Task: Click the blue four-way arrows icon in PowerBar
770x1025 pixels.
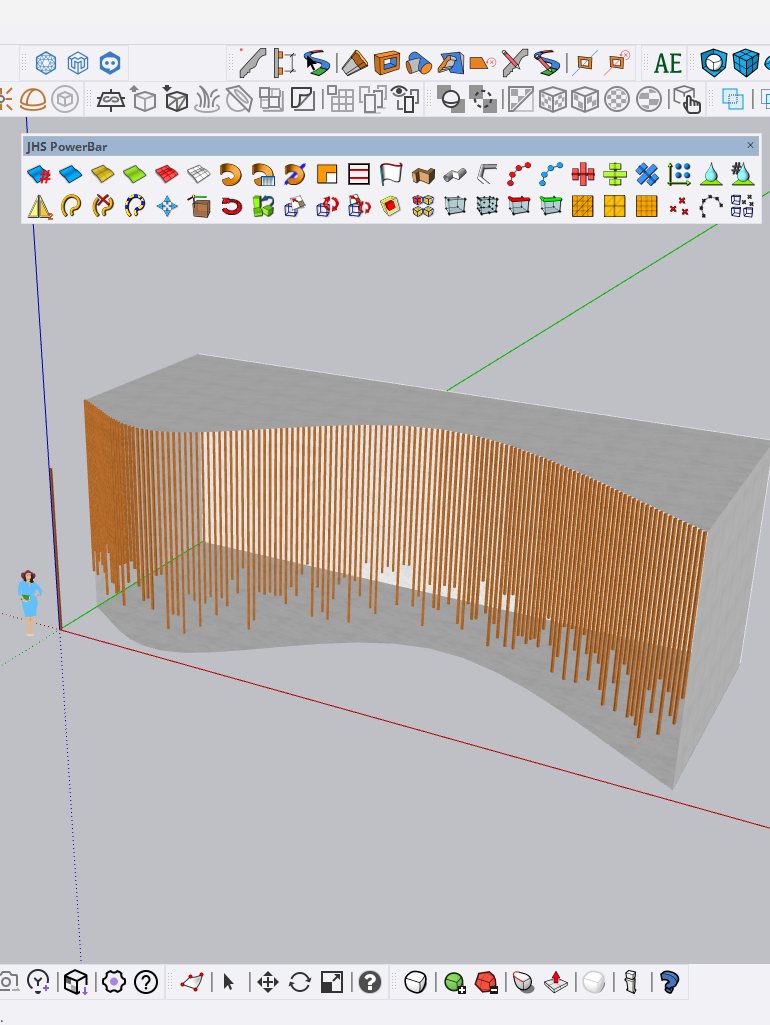Action: click(167, 207)
